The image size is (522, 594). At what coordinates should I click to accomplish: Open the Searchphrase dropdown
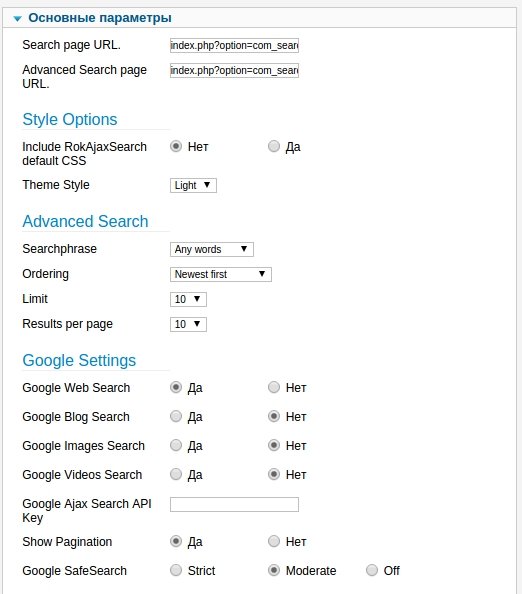(212, 249)
